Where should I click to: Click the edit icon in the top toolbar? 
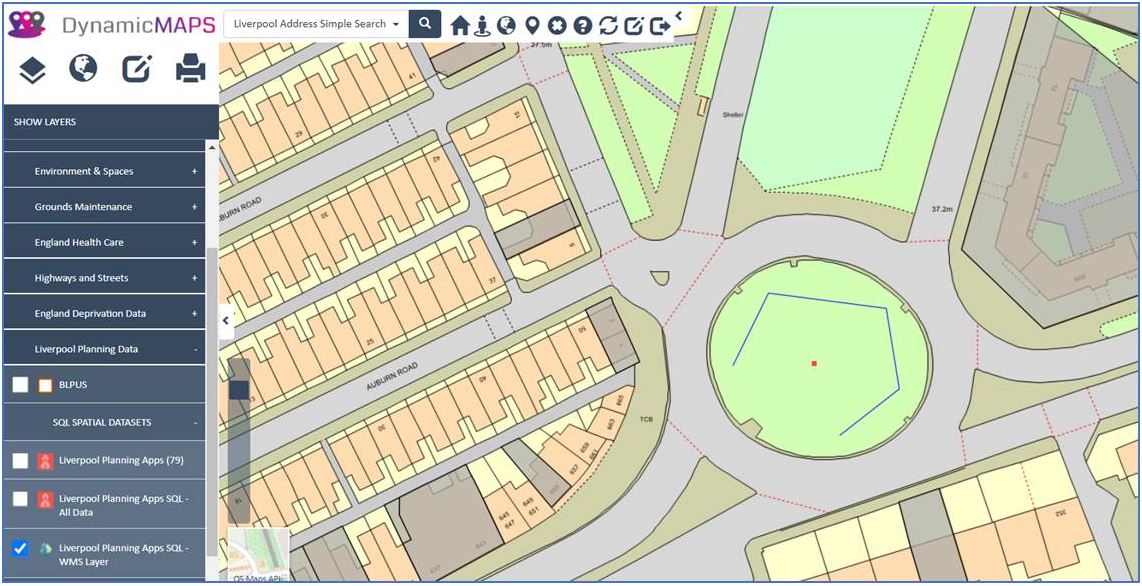tap(634, 26)
